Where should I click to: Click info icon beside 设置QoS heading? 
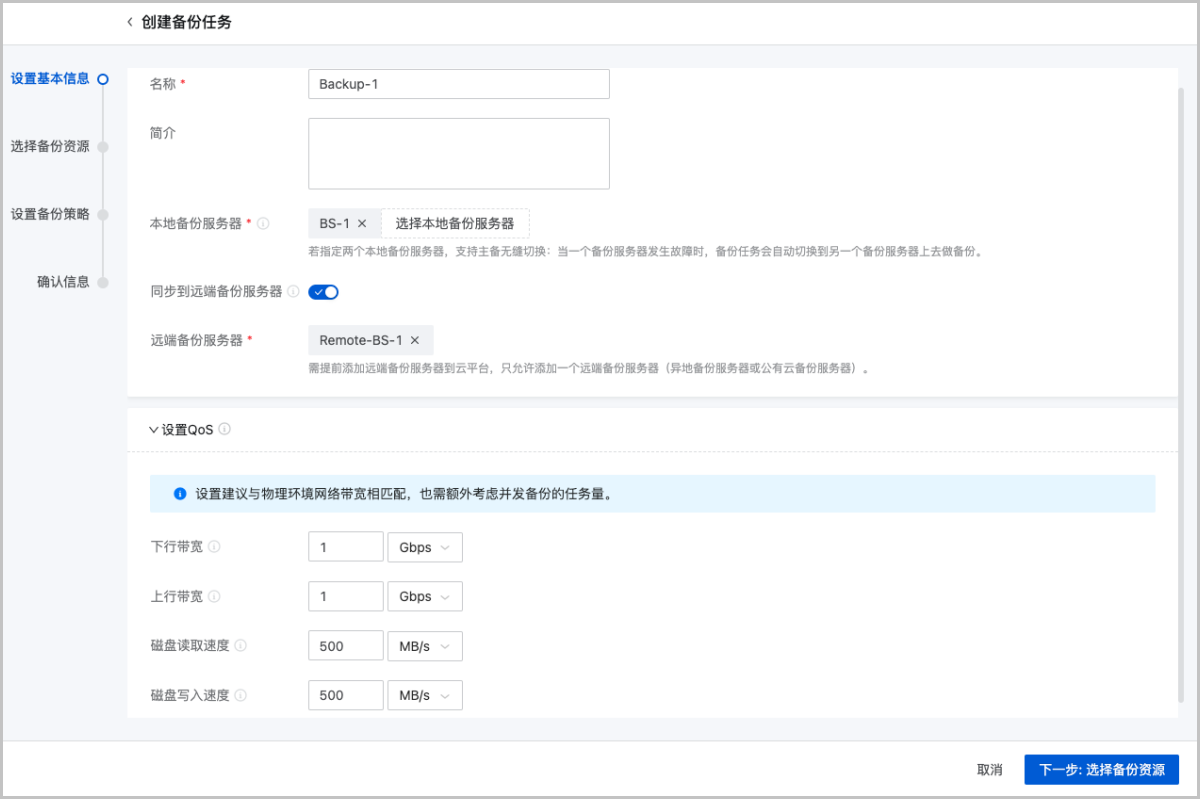point(224,429)
